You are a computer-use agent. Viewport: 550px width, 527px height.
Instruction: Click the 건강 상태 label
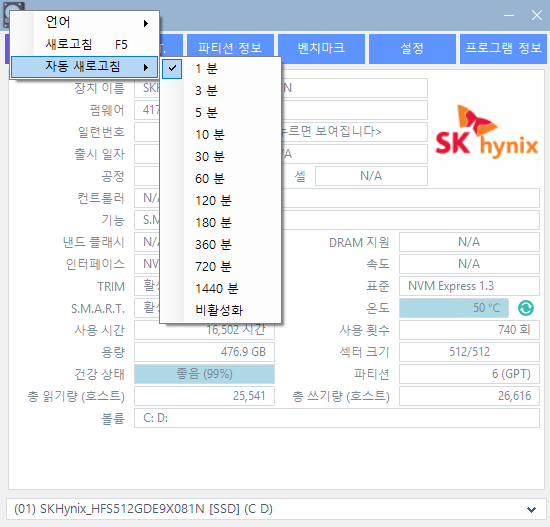point(99,374)
